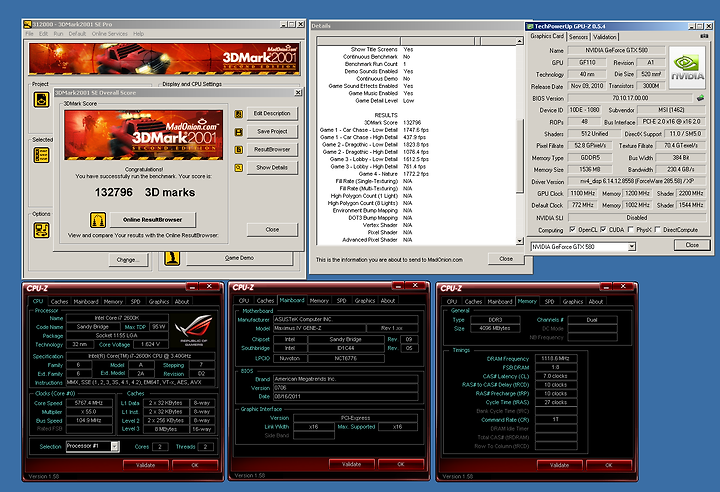Click the 'Game 4 - Nature' result row
Viewport: 720px width, 492px height.
tap(394, 174)
